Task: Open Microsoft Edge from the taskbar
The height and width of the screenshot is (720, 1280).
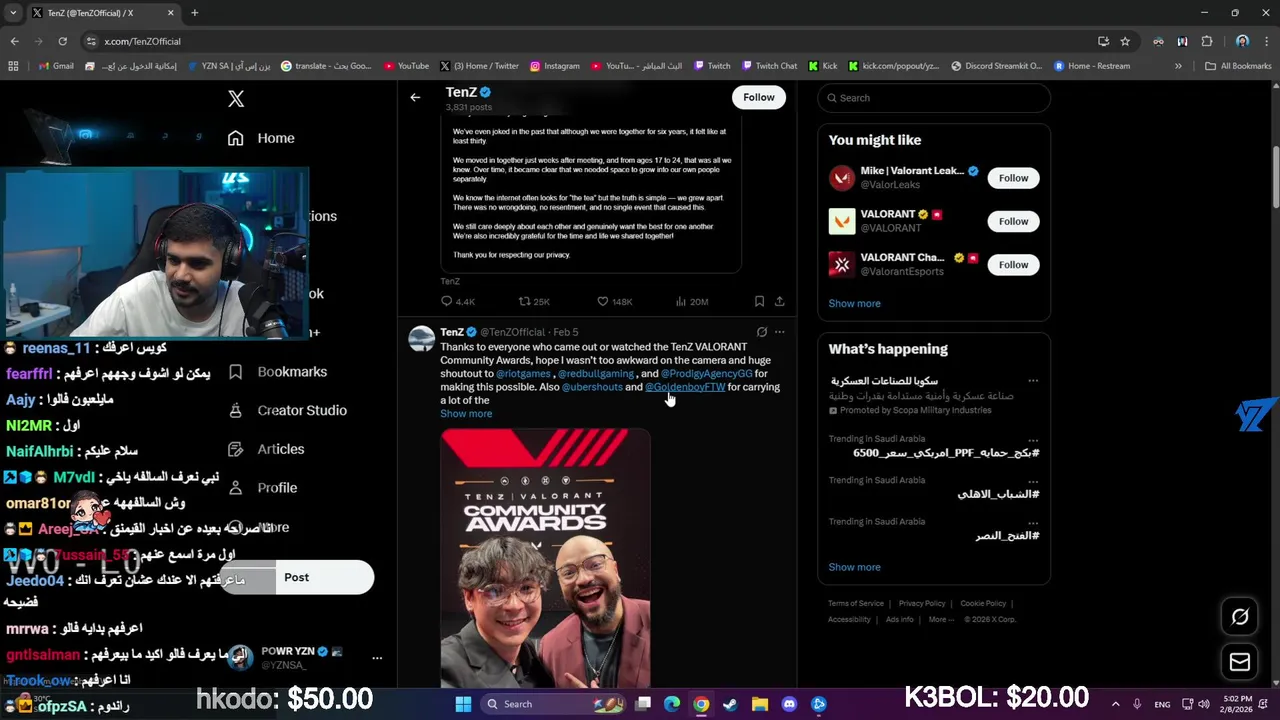Action: (672, 704)
